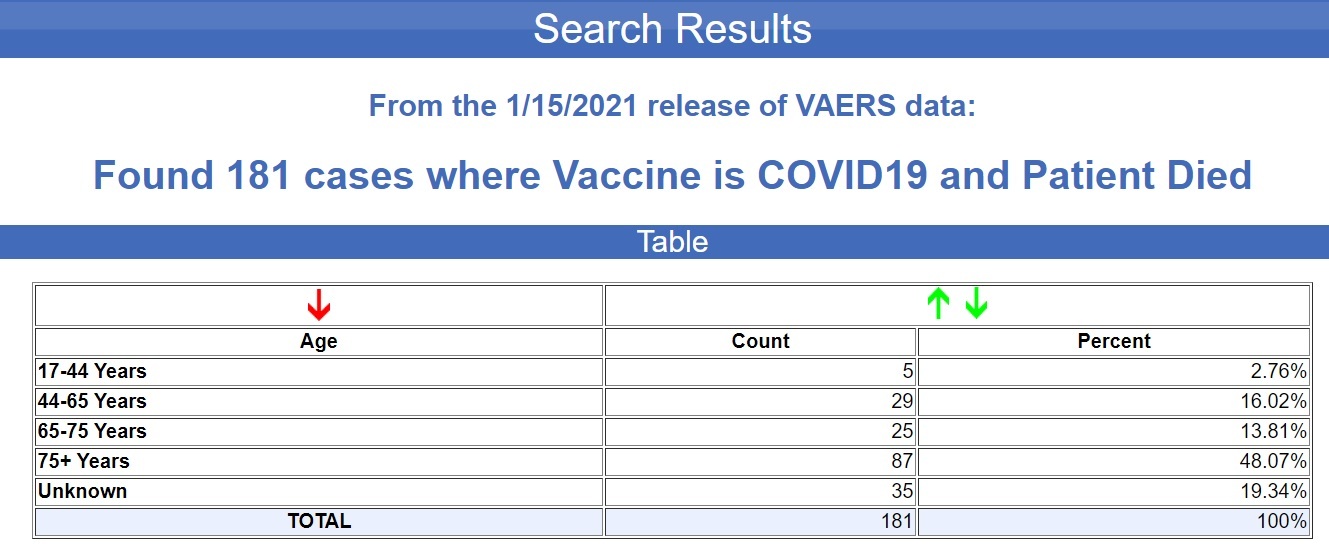Select the Age column header
This screenshot has width=1329, height=554.
pos(319,341)
